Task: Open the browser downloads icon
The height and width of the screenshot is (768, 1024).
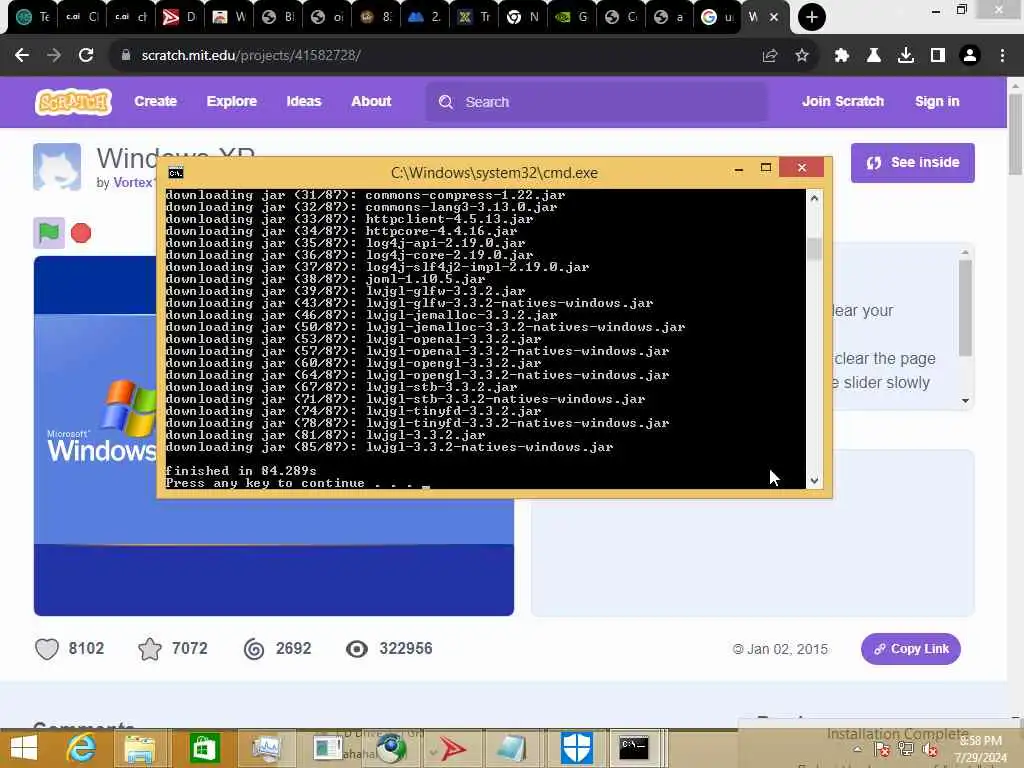Action: (906, 56)
